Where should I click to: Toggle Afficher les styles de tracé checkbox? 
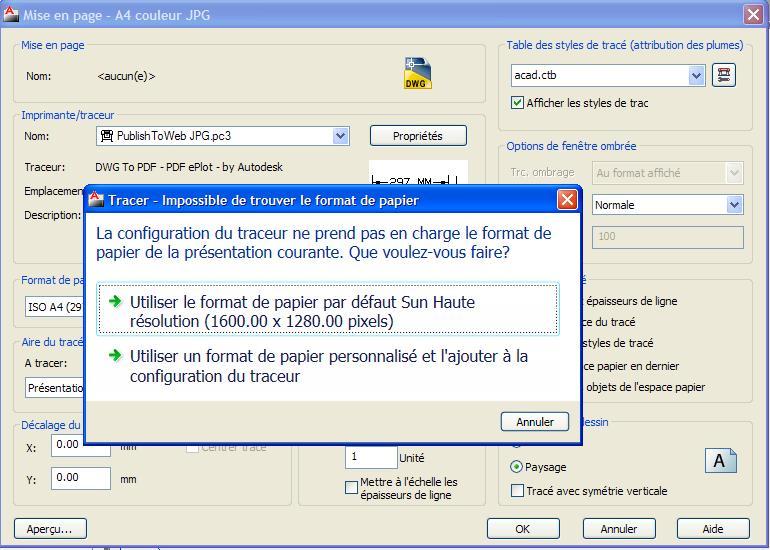coord(517,102)
